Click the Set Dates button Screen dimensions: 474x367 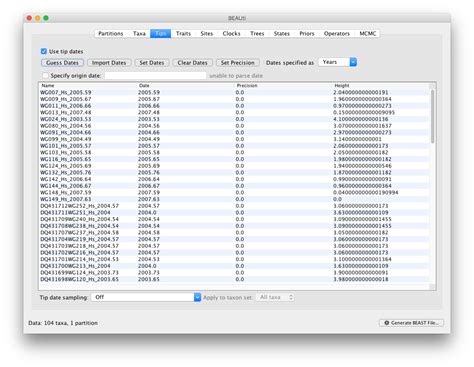[152, 63]
